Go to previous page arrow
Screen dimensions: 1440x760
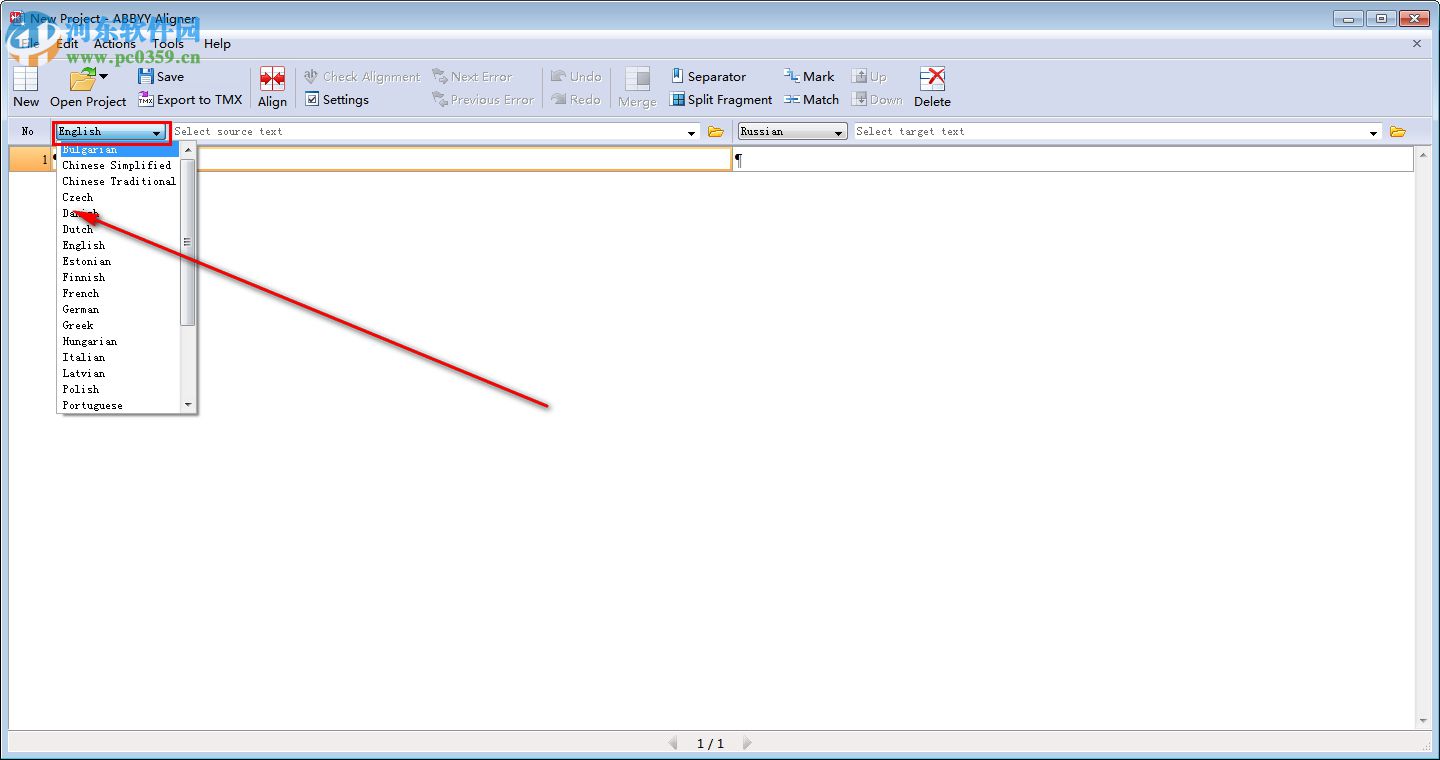[x=673, y=743]
